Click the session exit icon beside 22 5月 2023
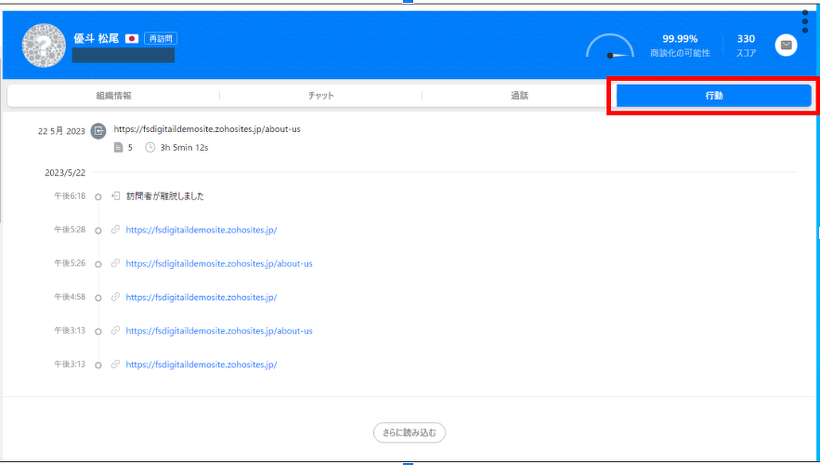Screen dimensions: 820x465 [x=98, y=130]
